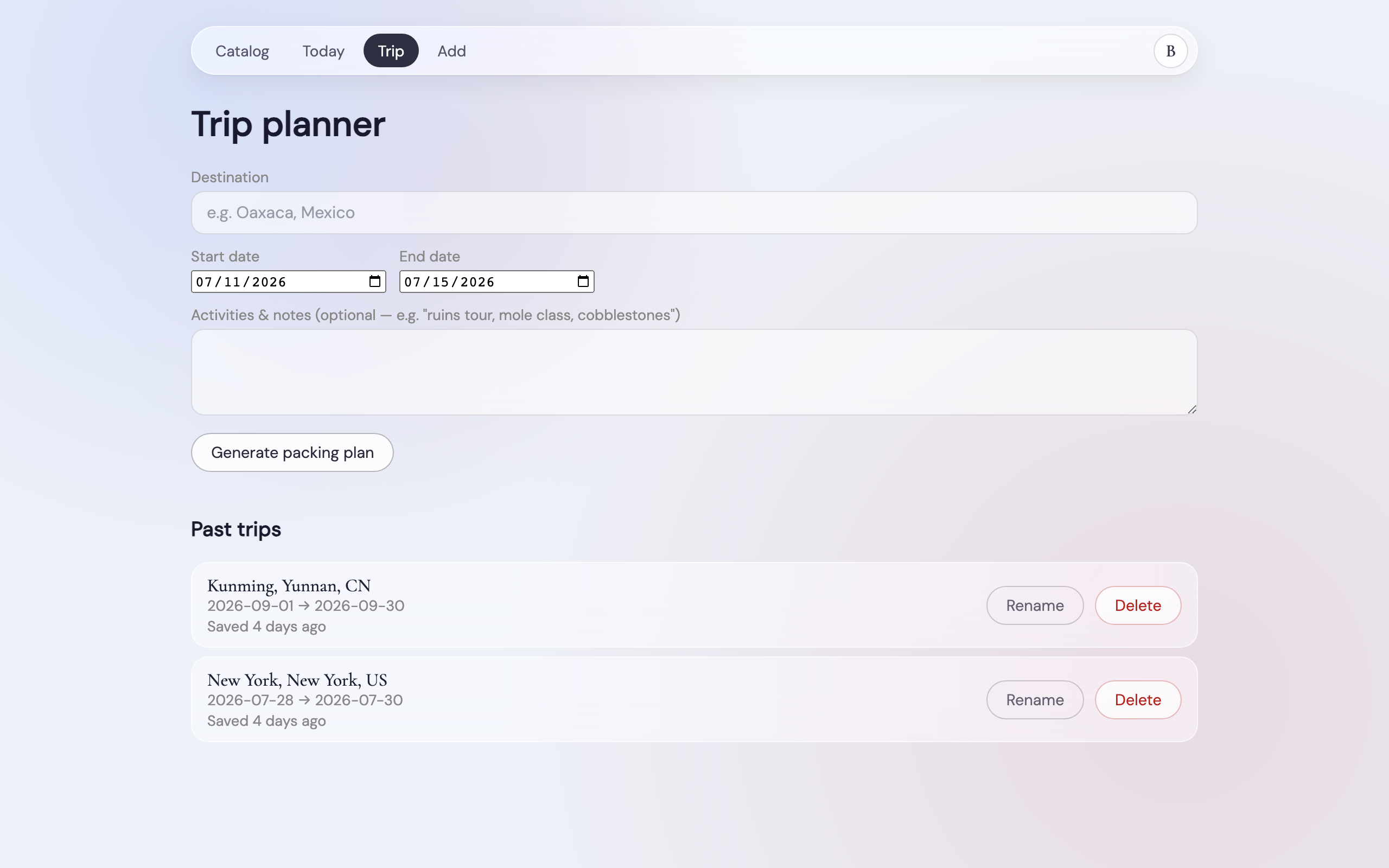Screen dimensions: 1389x868
Task: Switch to the Today tab
Action: coord(323,51)
